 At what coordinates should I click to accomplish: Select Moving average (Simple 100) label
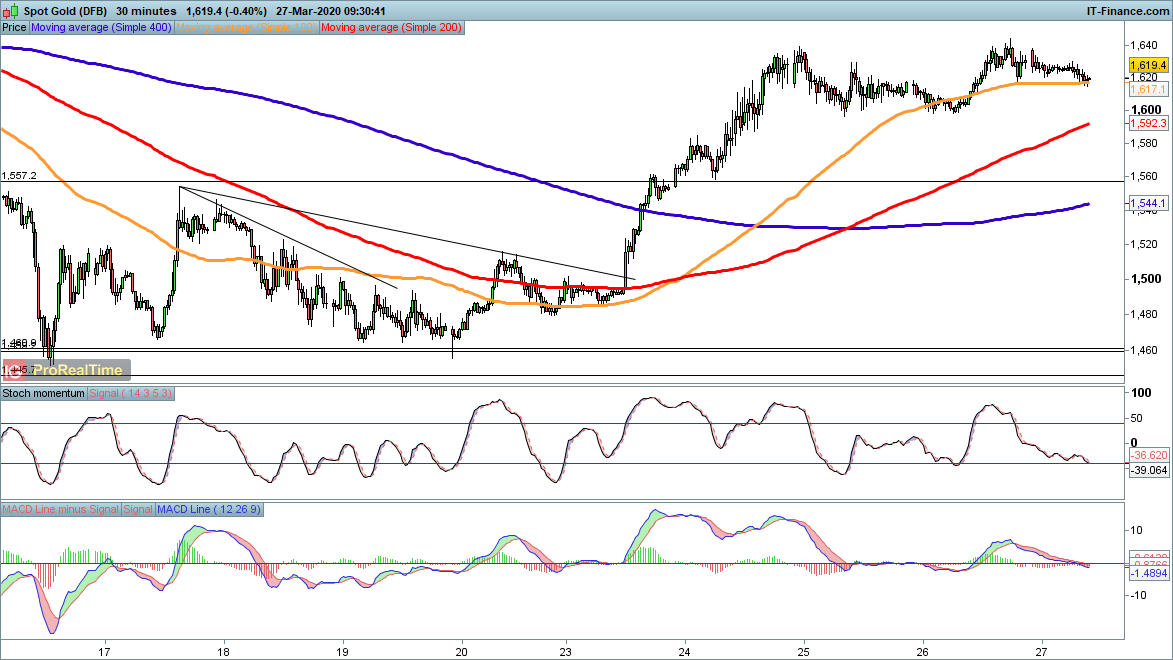[246, 27]
